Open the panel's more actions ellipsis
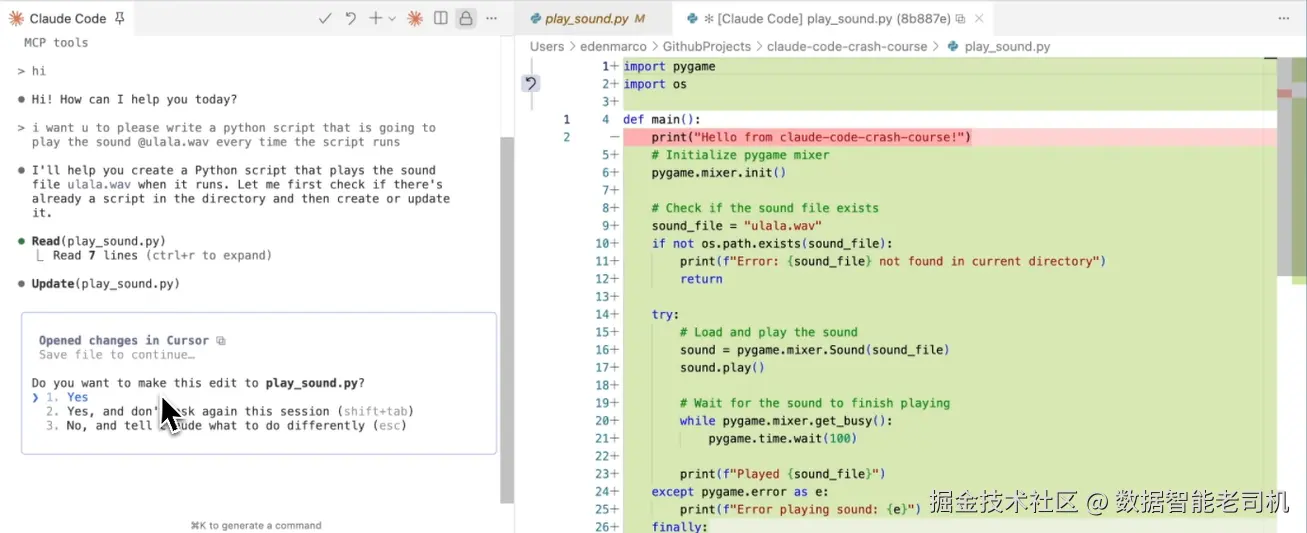 pos(491,18)
